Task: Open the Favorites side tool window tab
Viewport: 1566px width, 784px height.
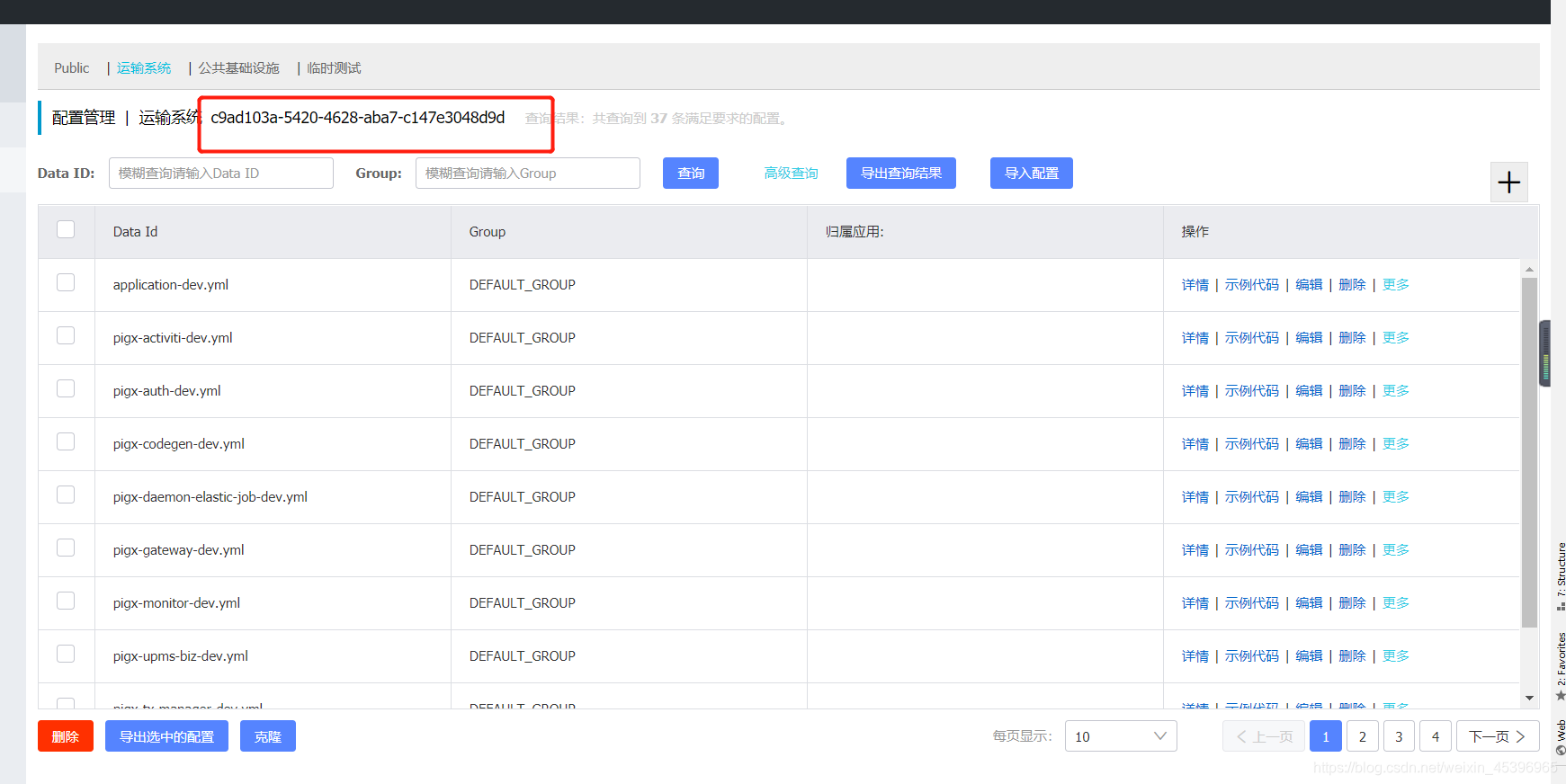Action: (1561, 666)
